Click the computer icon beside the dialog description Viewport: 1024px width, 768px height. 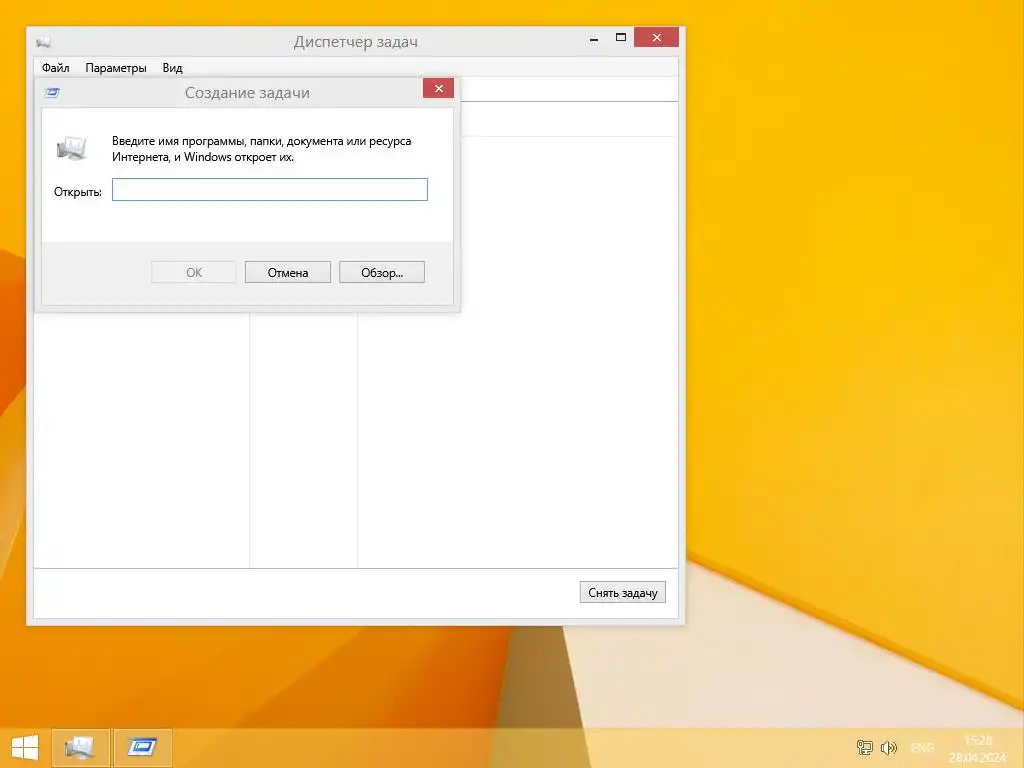point(71,148)
